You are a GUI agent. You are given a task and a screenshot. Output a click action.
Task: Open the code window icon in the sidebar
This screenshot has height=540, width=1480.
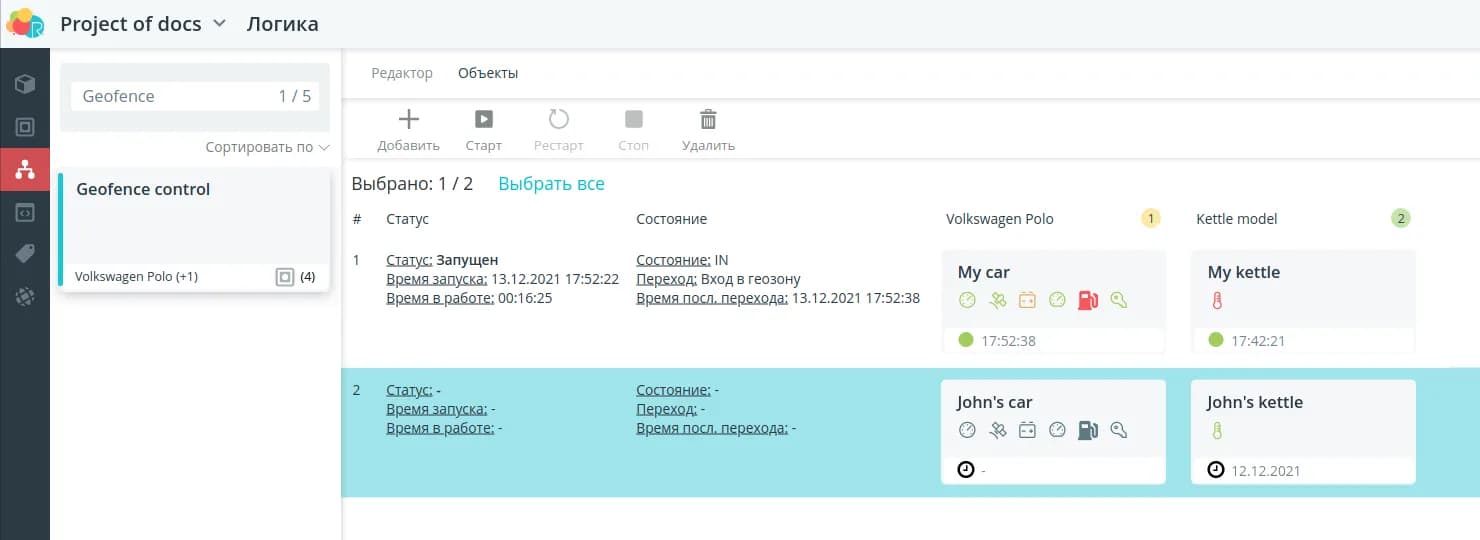(x=25, y=213)
